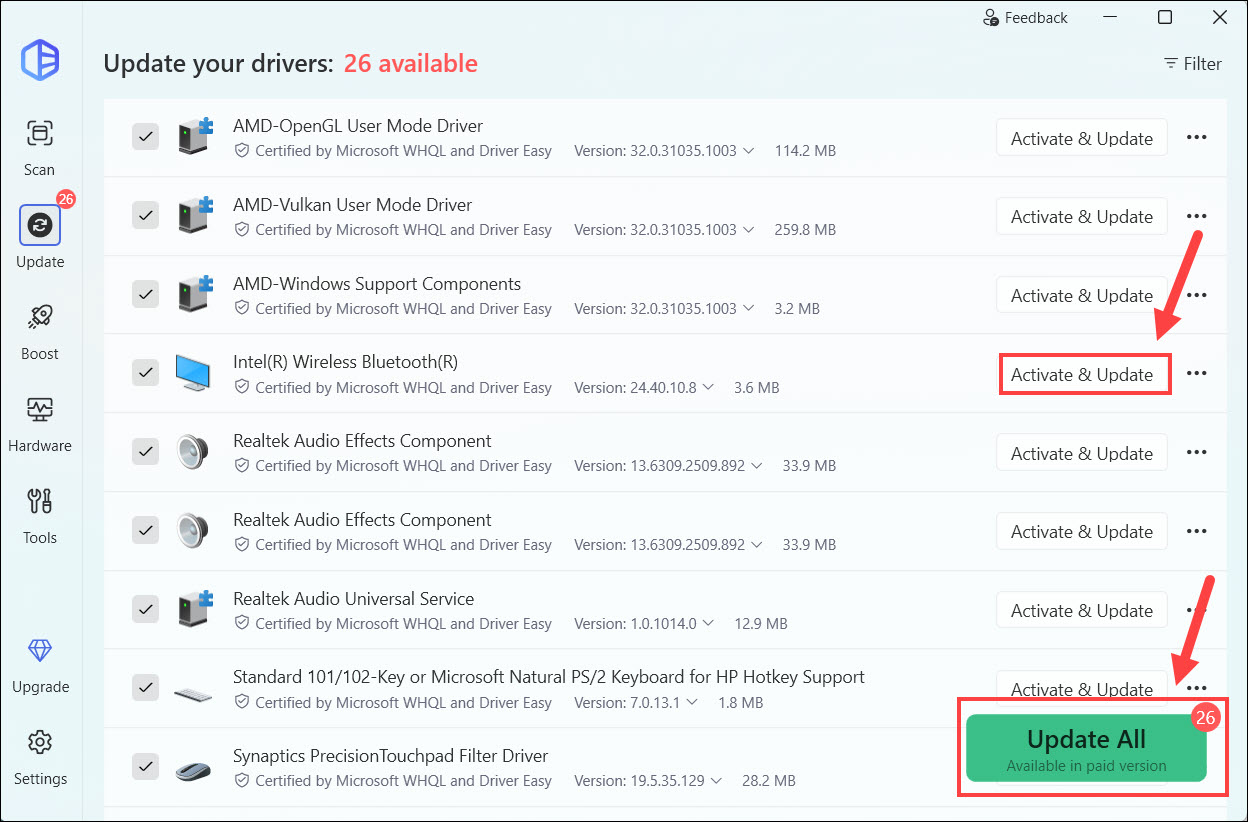
Task: Open the Hardware monitor section
Action: pyautogui.click(x=40, y=423)
